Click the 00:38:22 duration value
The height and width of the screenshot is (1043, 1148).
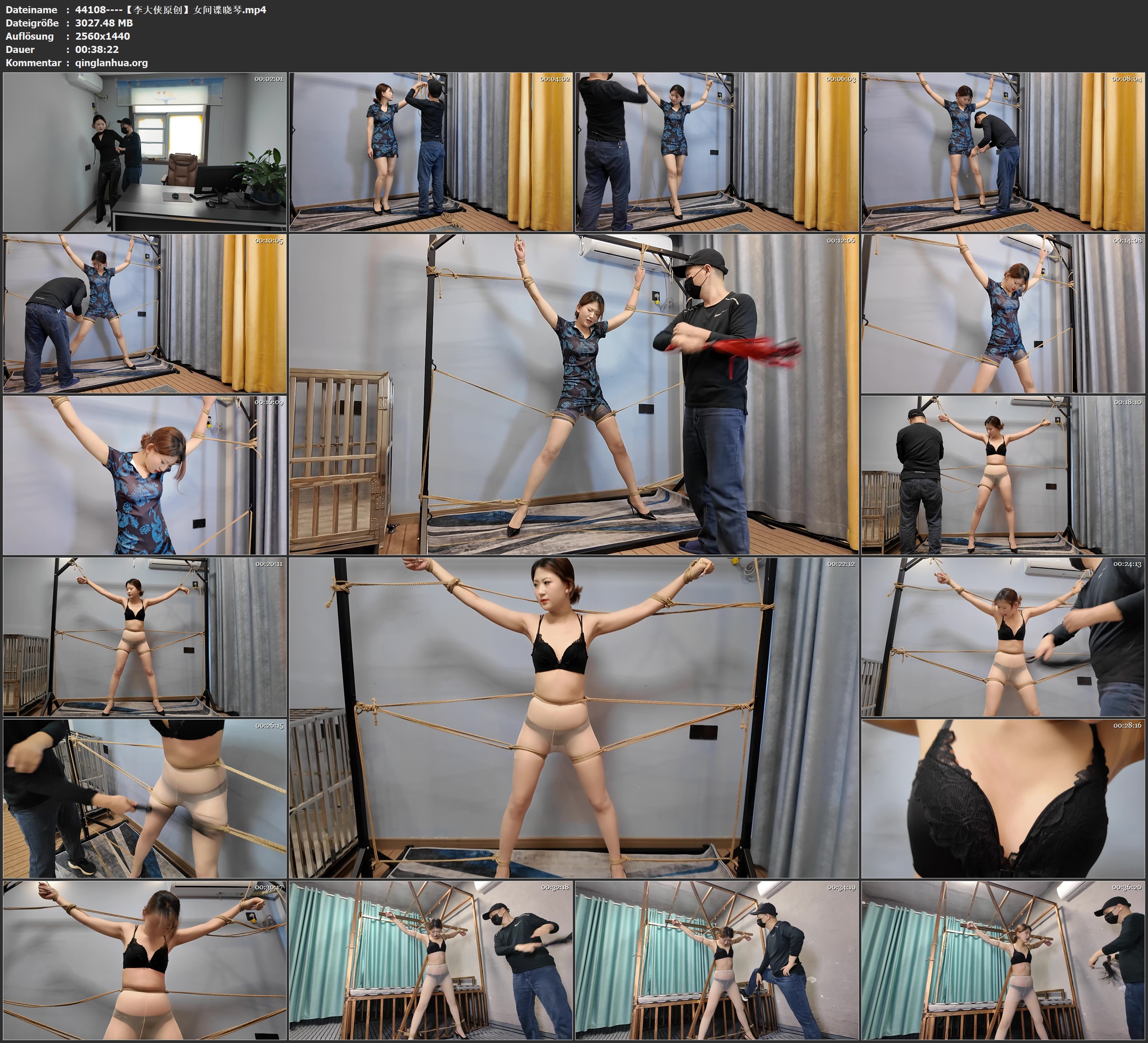97,50
